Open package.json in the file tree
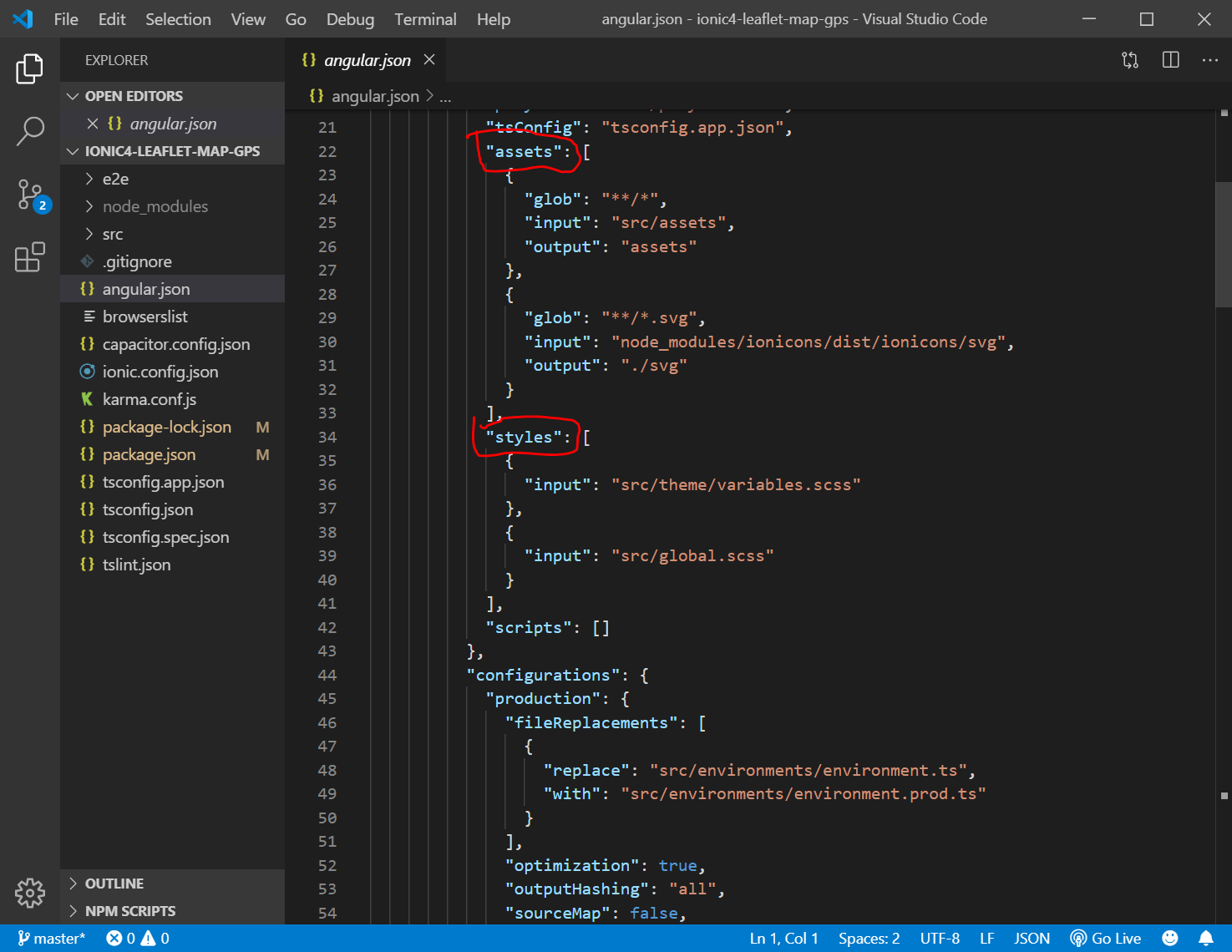The height and width of the screenshot is (952, 1232). (x=149, y=454)
